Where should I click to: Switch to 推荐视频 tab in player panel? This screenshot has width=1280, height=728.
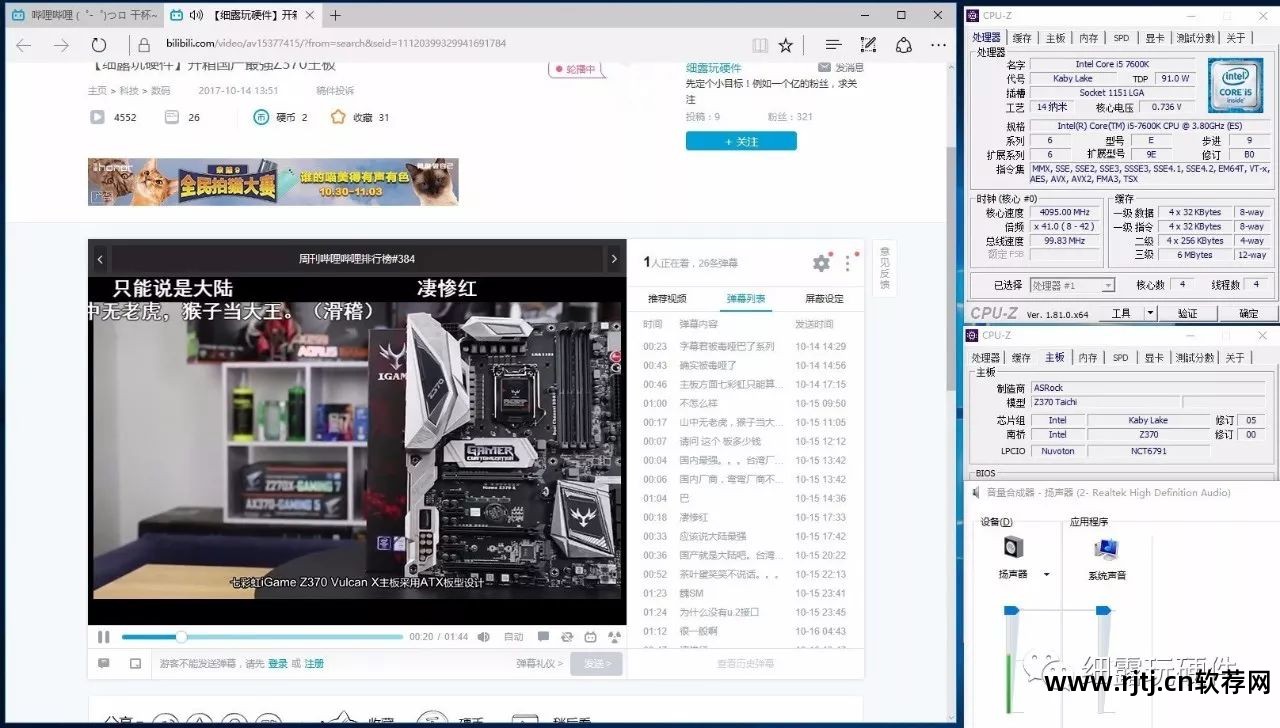pyautogui.click(x=667, y=299)
